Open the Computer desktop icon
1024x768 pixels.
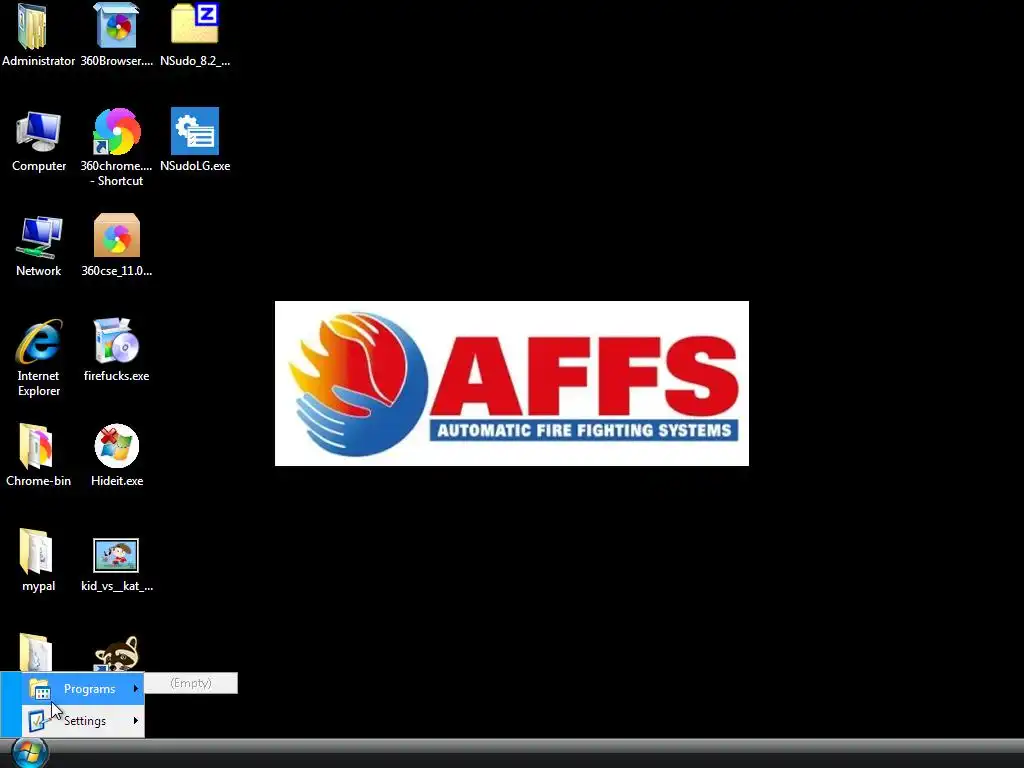39,132
